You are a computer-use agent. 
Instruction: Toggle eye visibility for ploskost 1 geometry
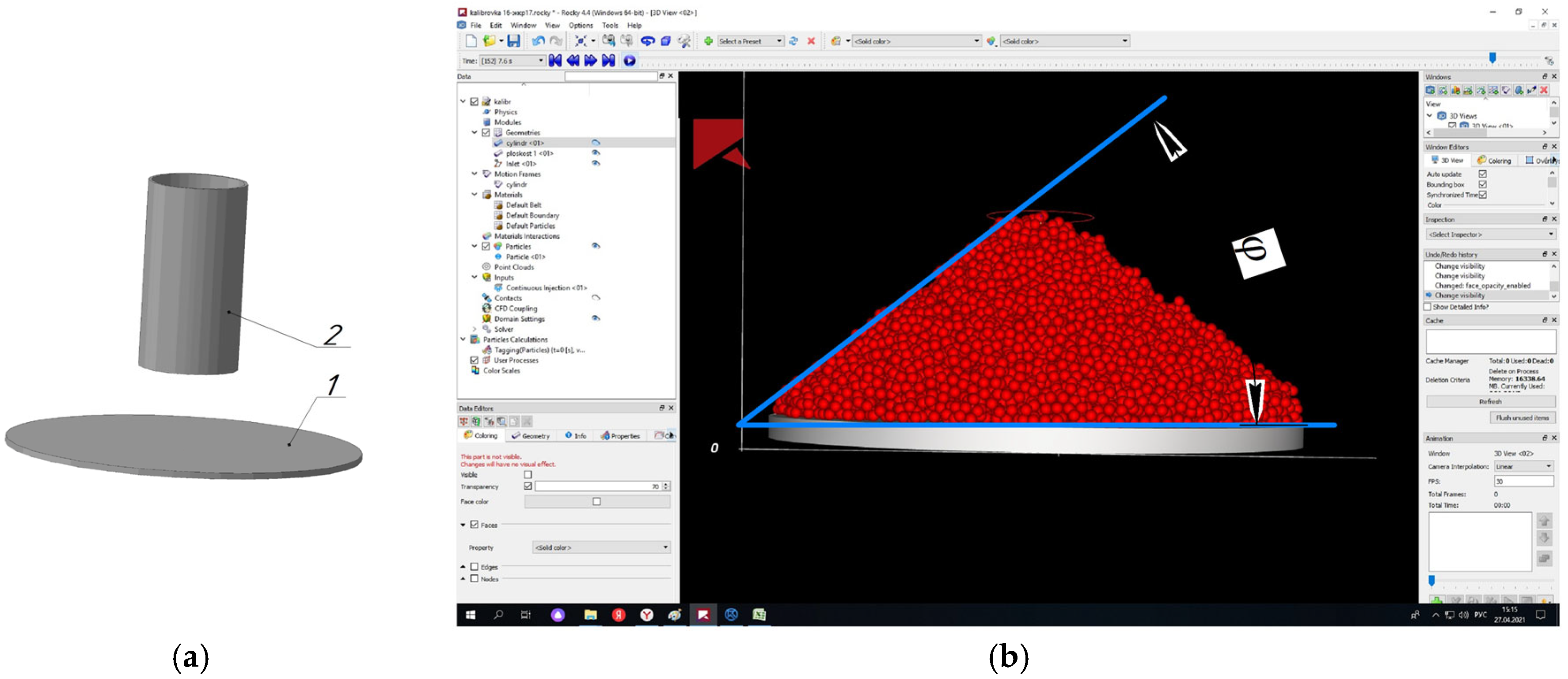(596, 153)
